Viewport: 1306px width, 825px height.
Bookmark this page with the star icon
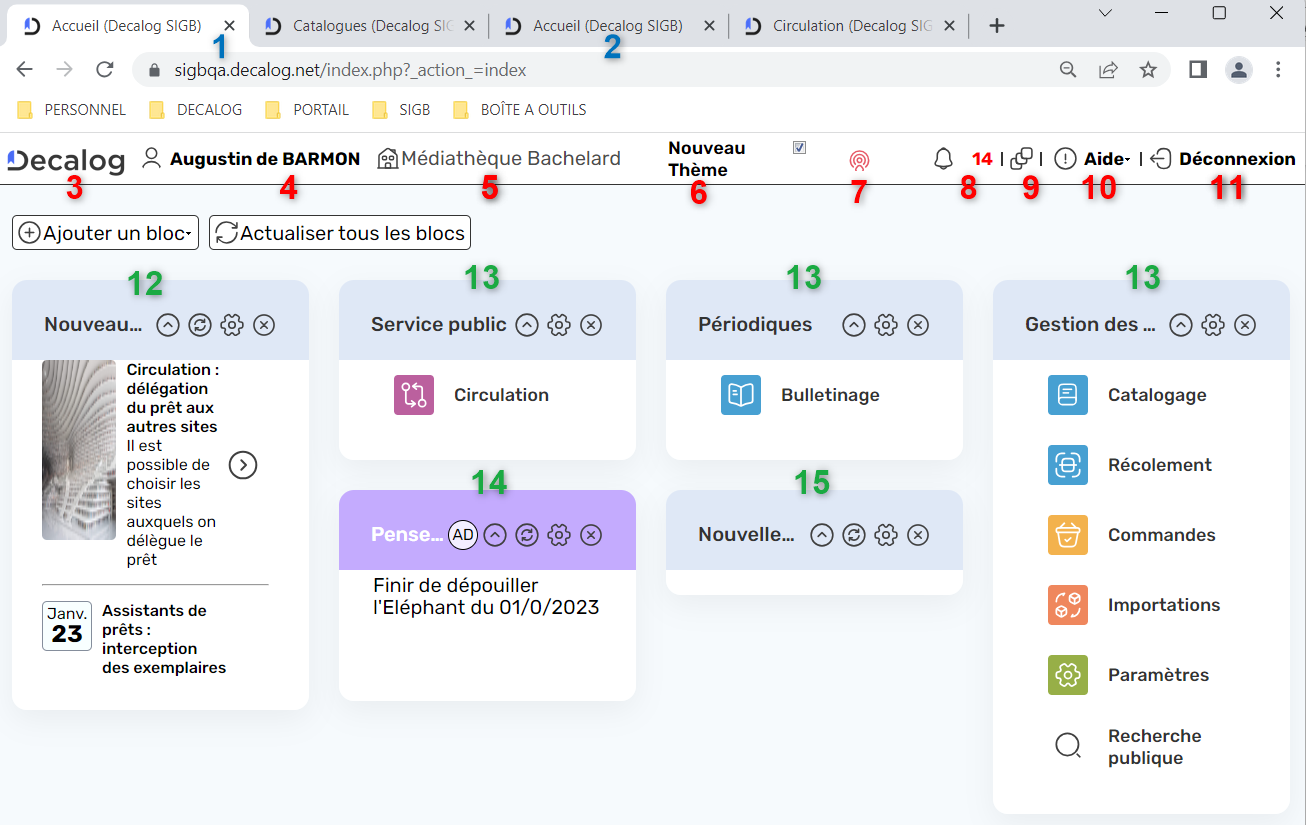[x=1148, y=70]
